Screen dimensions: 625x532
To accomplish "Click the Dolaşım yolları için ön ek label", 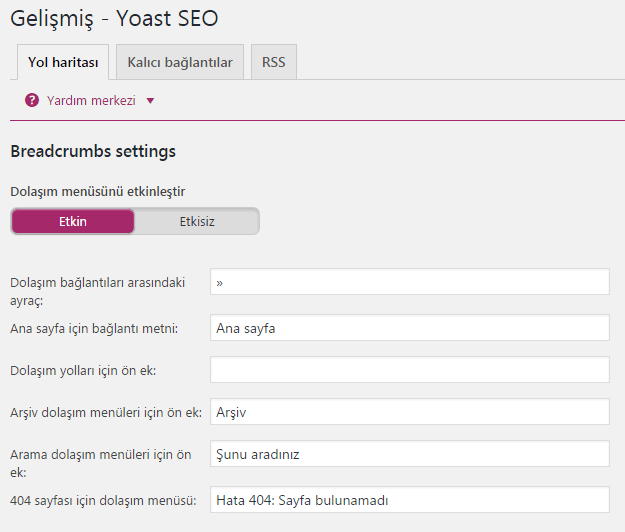I will [83, 371].
